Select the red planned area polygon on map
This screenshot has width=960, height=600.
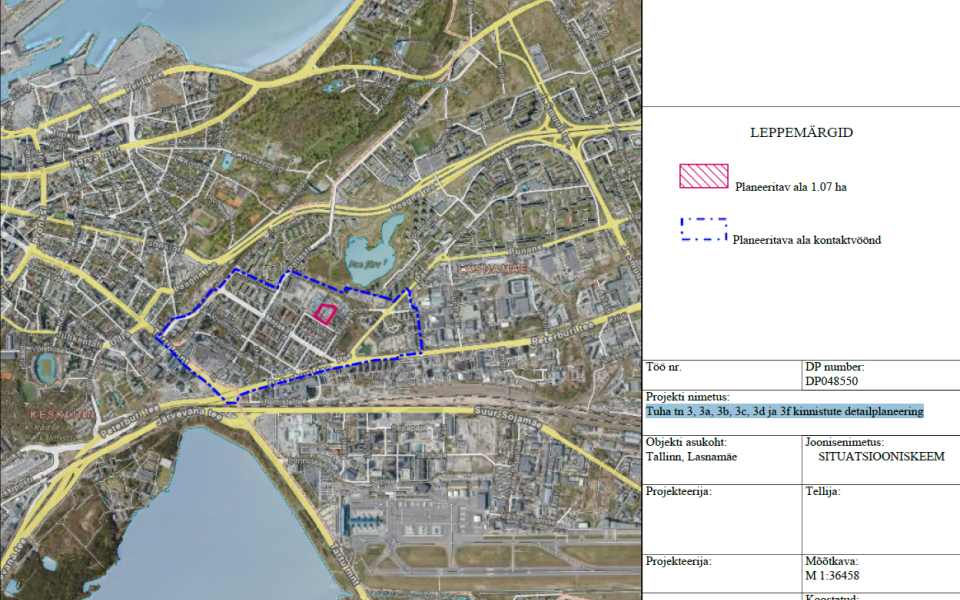(x=324, y=313)
